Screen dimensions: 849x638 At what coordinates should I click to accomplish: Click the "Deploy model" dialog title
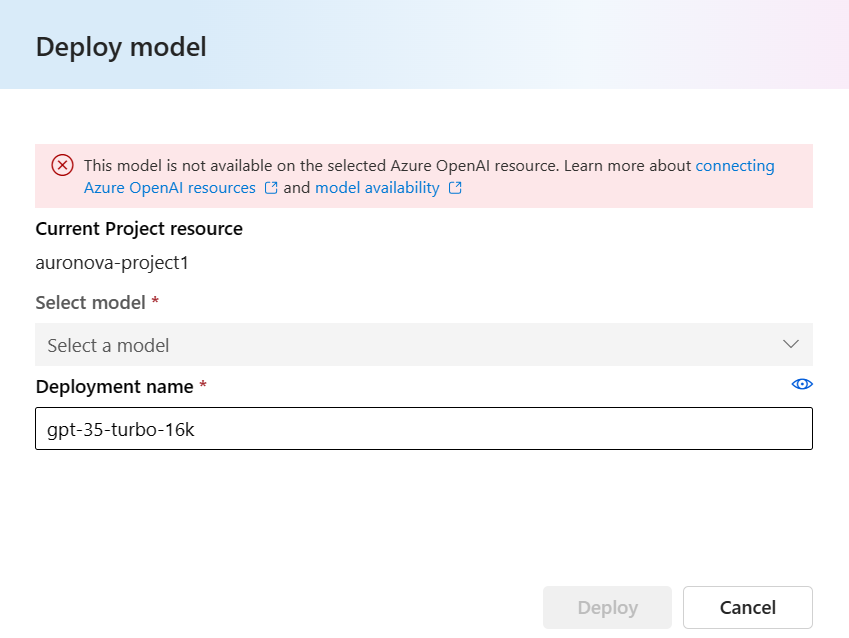120,46
